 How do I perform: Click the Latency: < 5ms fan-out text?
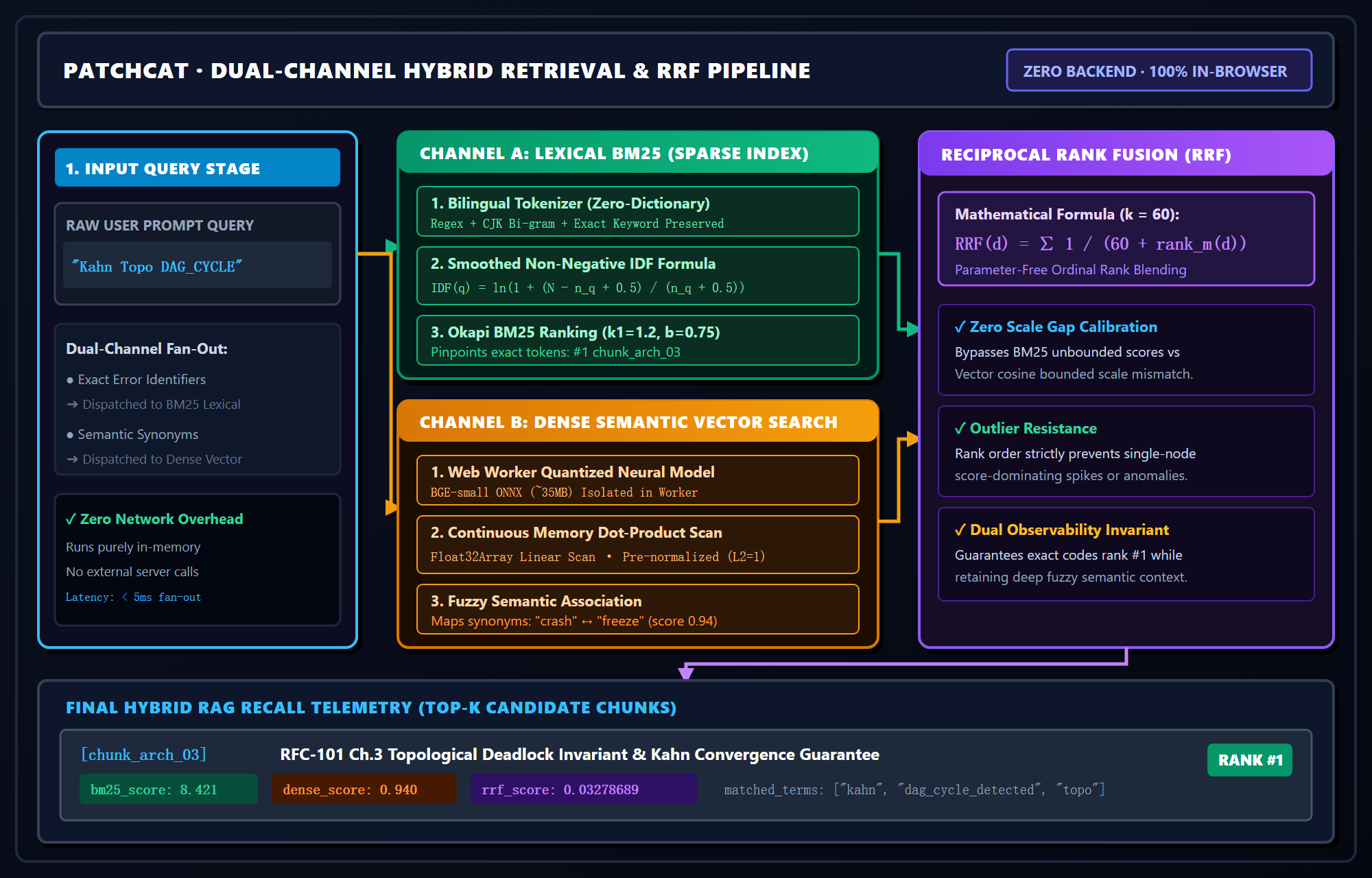(x=133, y=597)
